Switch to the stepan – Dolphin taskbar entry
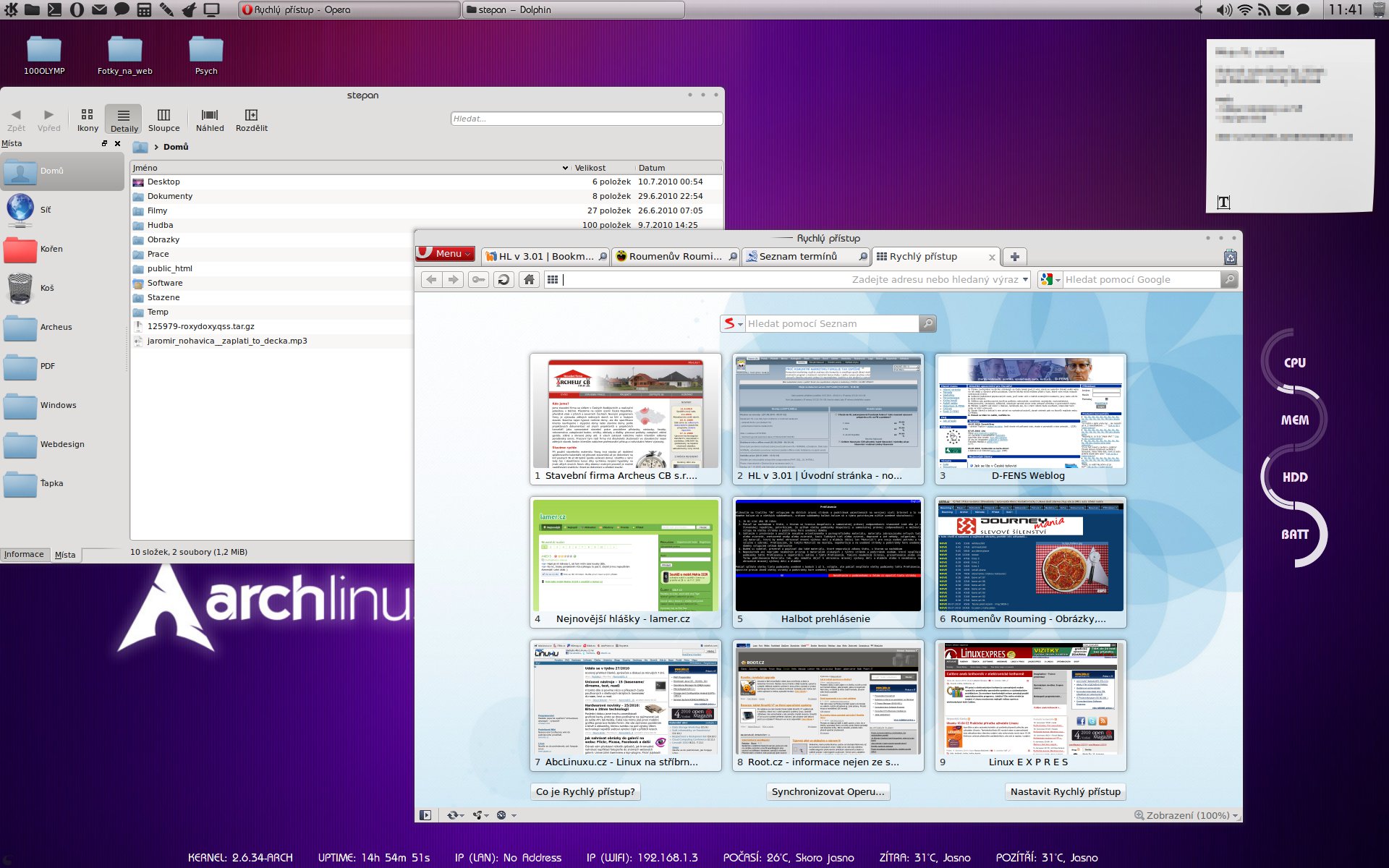 [x=572, y=9]
